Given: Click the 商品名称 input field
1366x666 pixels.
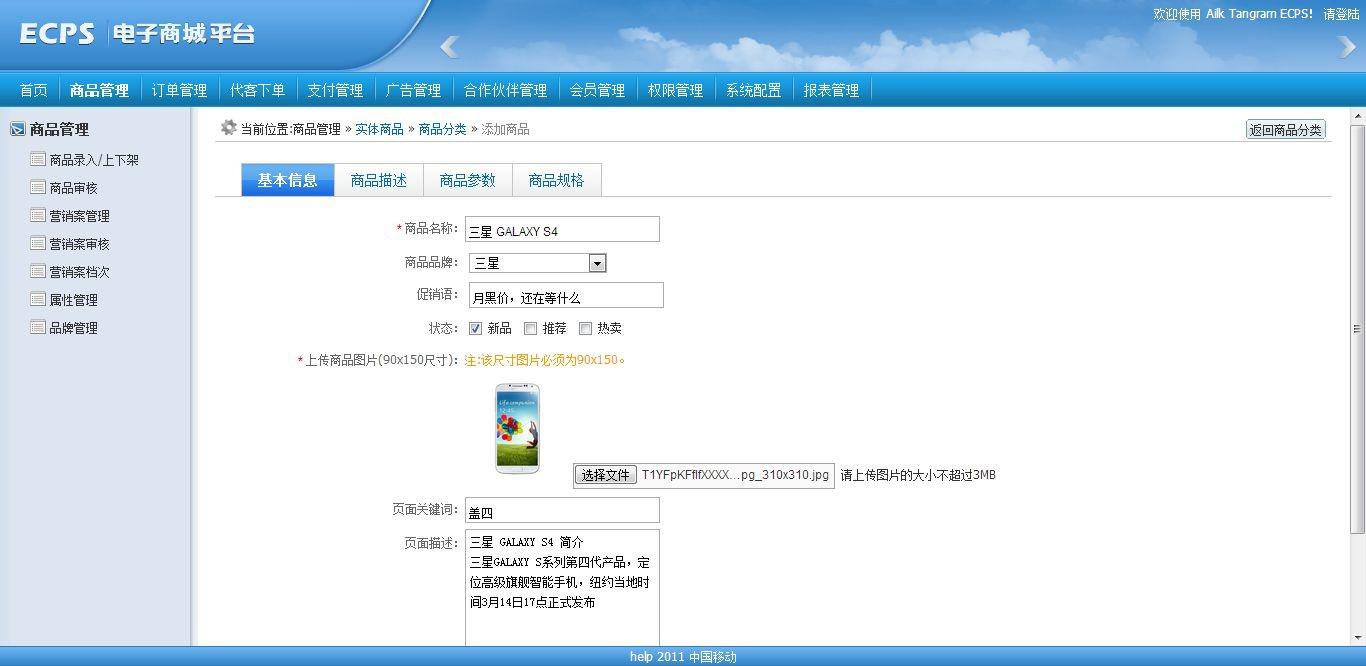Looking at the screenshot, I should pyautogui.click(x=562, y=230).
